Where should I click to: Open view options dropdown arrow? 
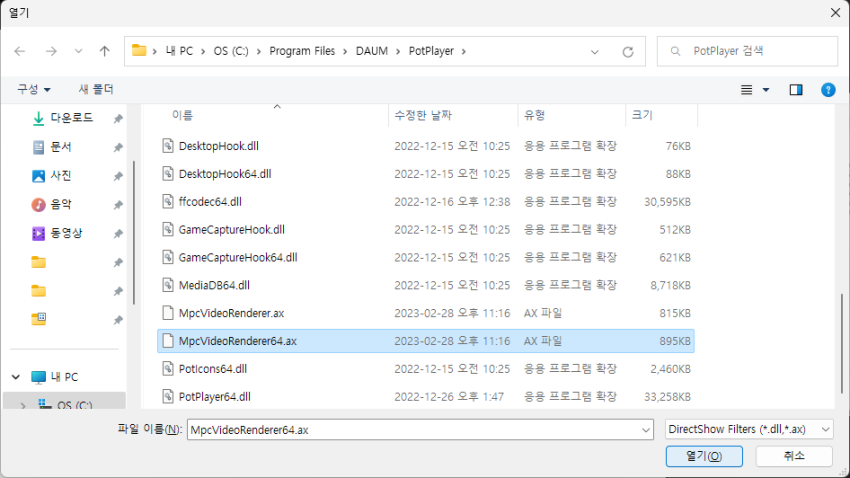coord(766,89)
